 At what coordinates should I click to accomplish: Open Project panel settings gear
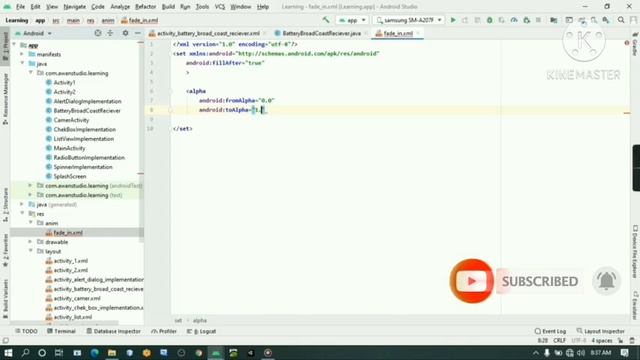(125, 33)
